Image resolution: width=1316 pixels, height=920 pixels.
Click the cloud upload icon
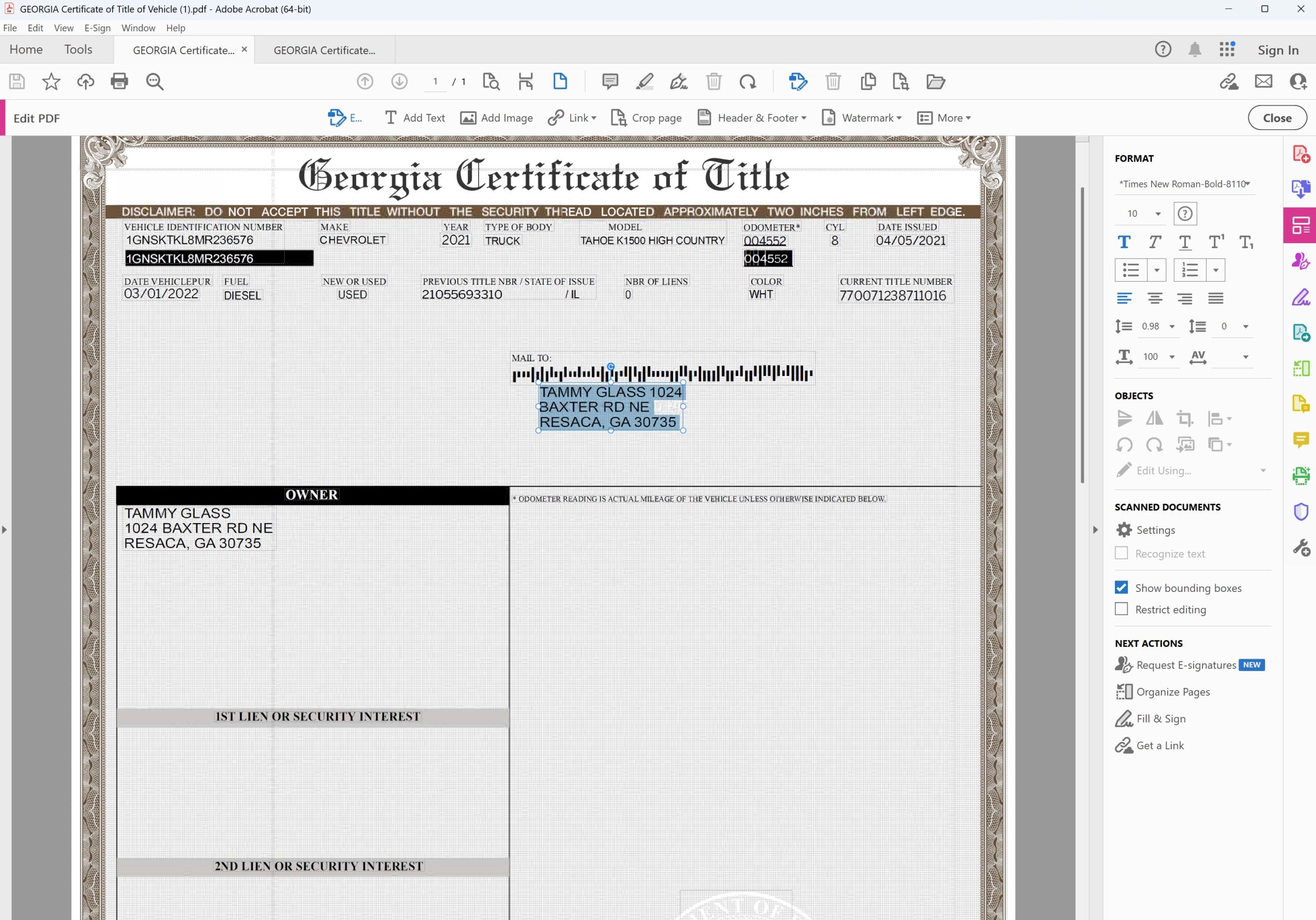point(85,81)
